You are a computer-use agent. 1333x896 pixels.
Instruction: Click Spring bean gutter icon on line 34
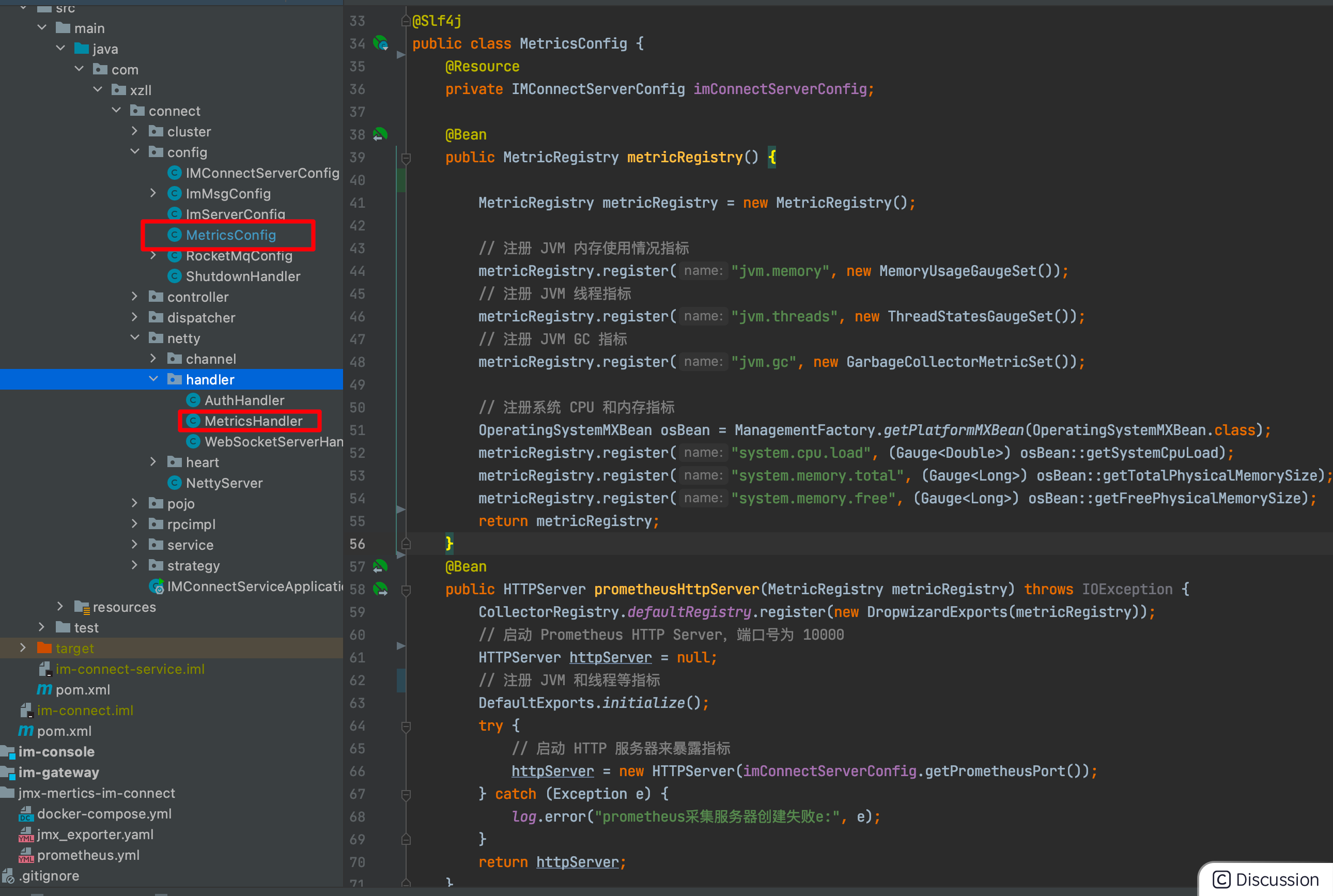pos(381,43)
